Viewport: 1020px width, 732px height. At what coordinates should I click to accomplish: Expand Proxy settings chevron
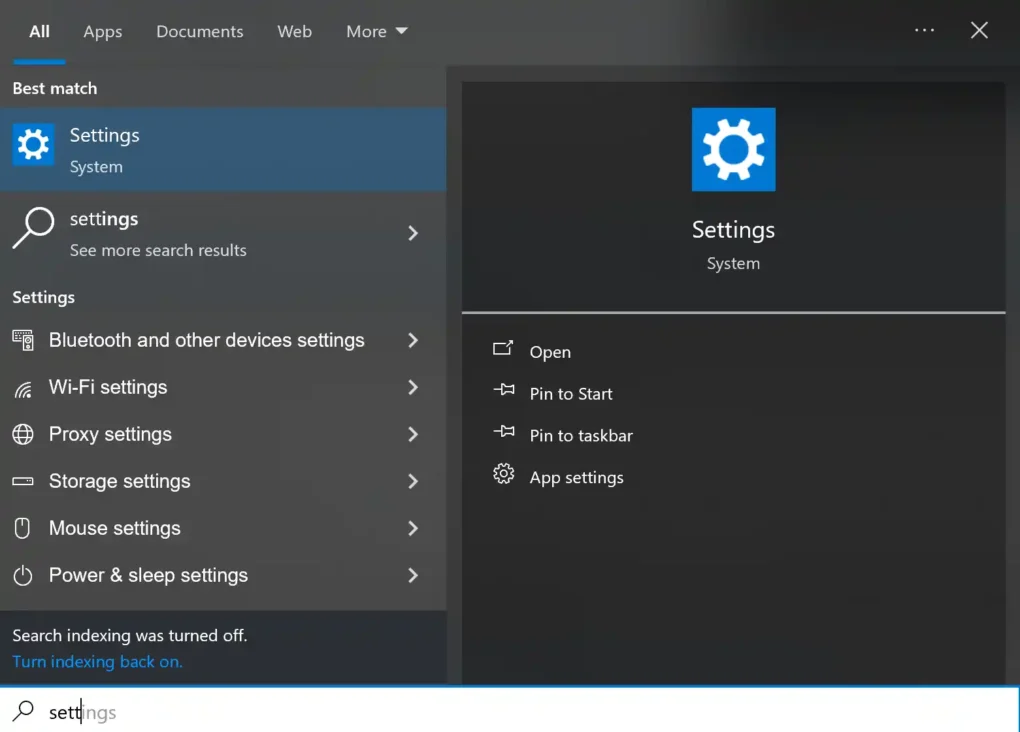[413, 434]
